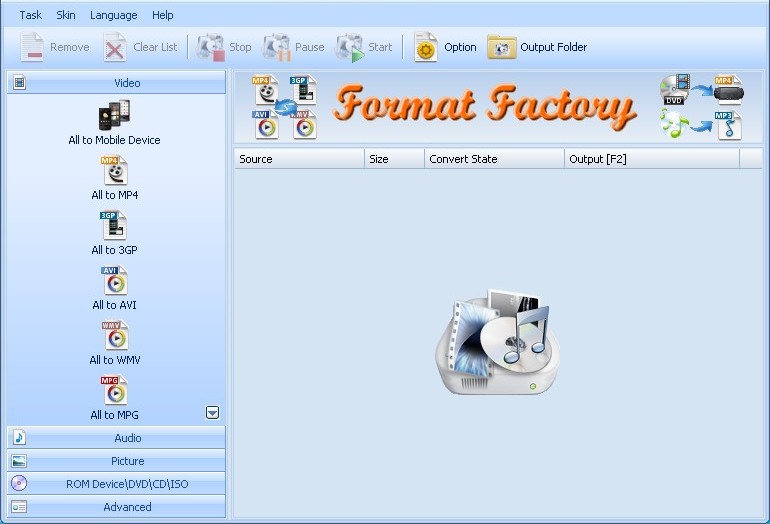This screenshot has height=524, width=770.
Task: Click the Output Folder label
Action: point(553,47)
